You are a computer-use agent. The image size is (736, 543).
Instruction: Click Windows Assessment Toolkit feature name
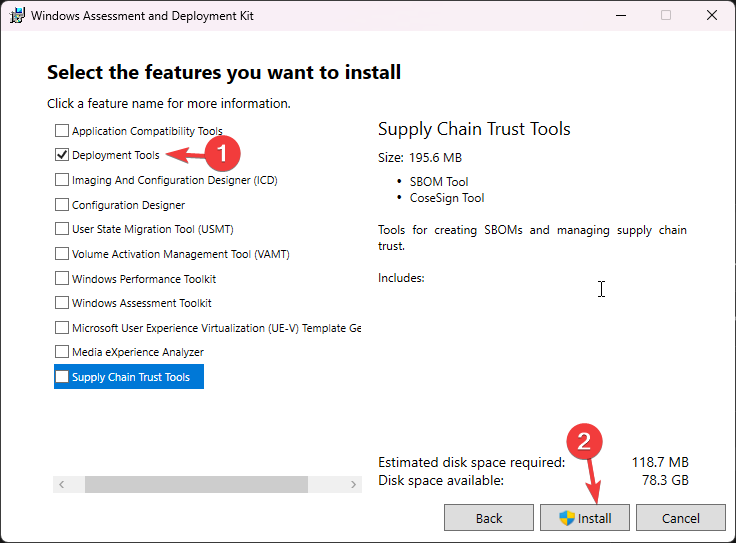tap(141, 303)
